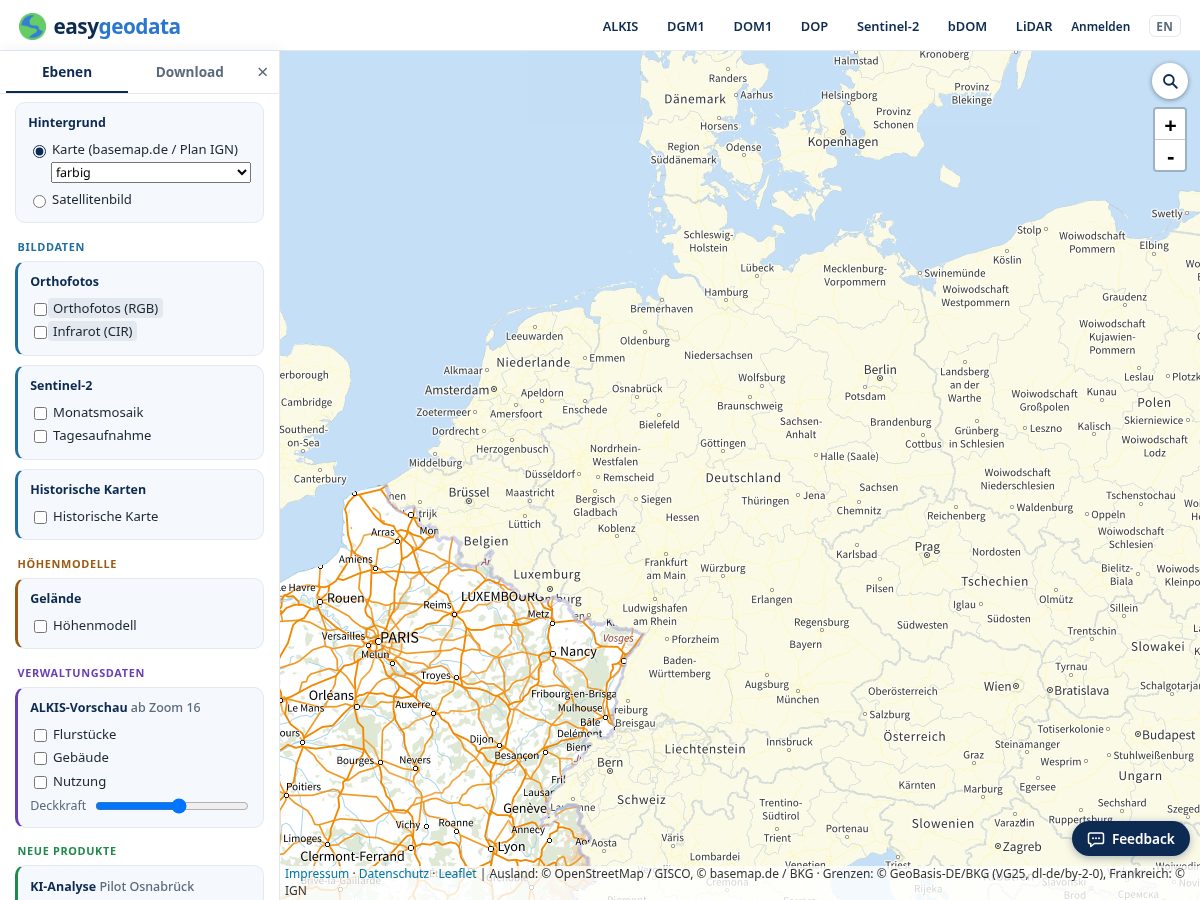This screenshot has height=900, width=1200.
Task: Click the Hamburg label on the map
Action: [x=726, y=293]
